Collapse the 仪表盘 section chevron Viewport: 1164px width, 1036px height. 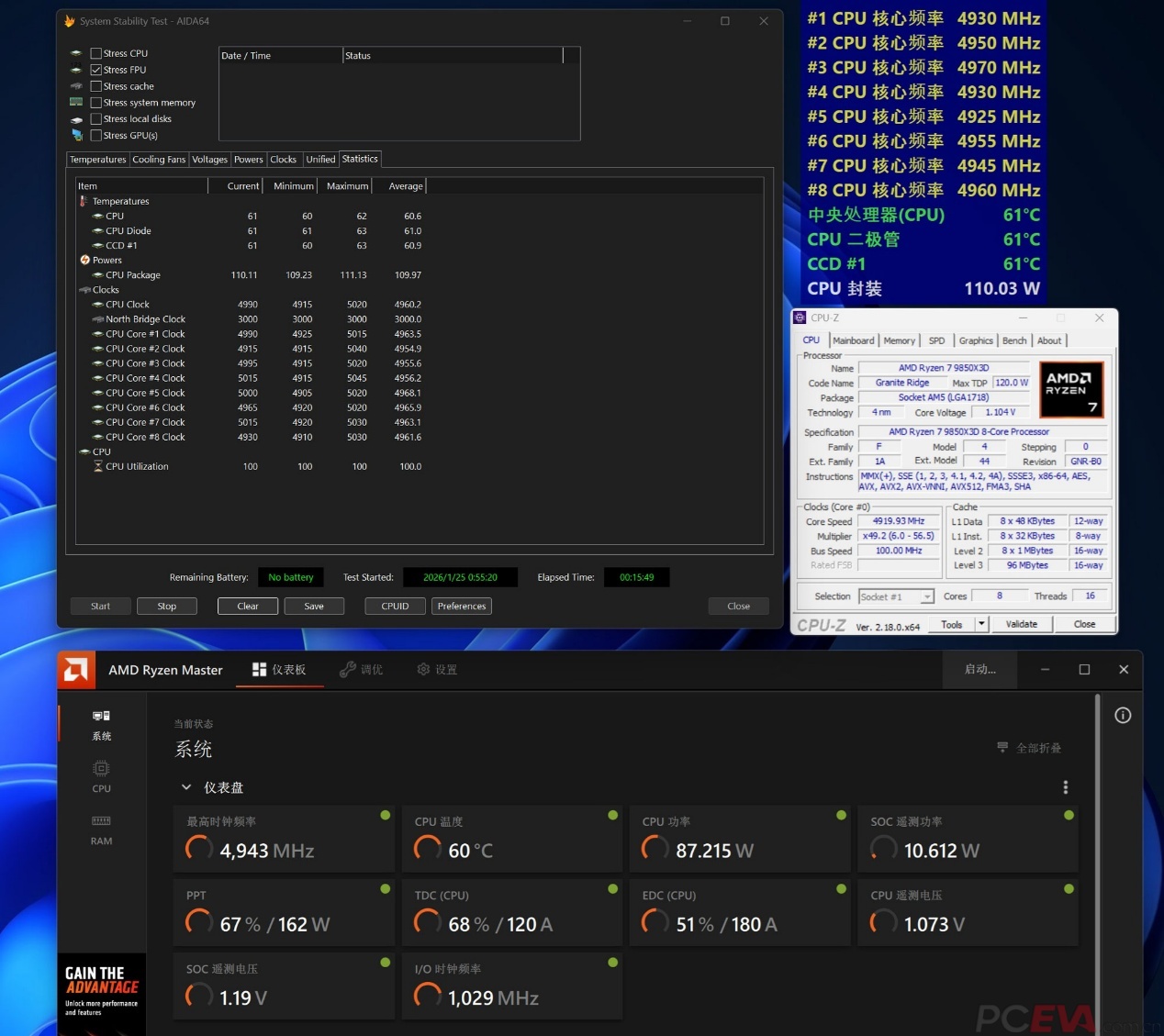[x=186, y=787]
